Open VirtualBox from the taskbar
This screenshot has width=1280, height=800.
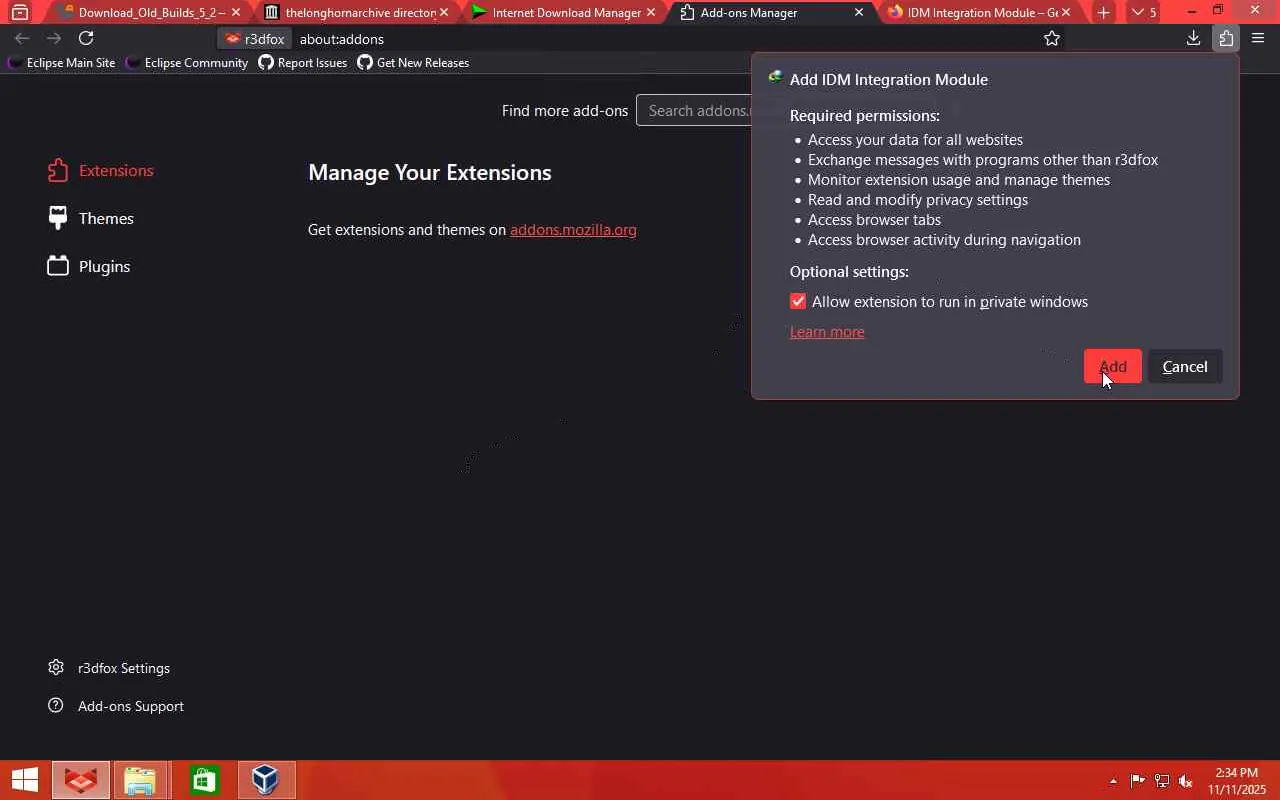[x=266, y=780]
